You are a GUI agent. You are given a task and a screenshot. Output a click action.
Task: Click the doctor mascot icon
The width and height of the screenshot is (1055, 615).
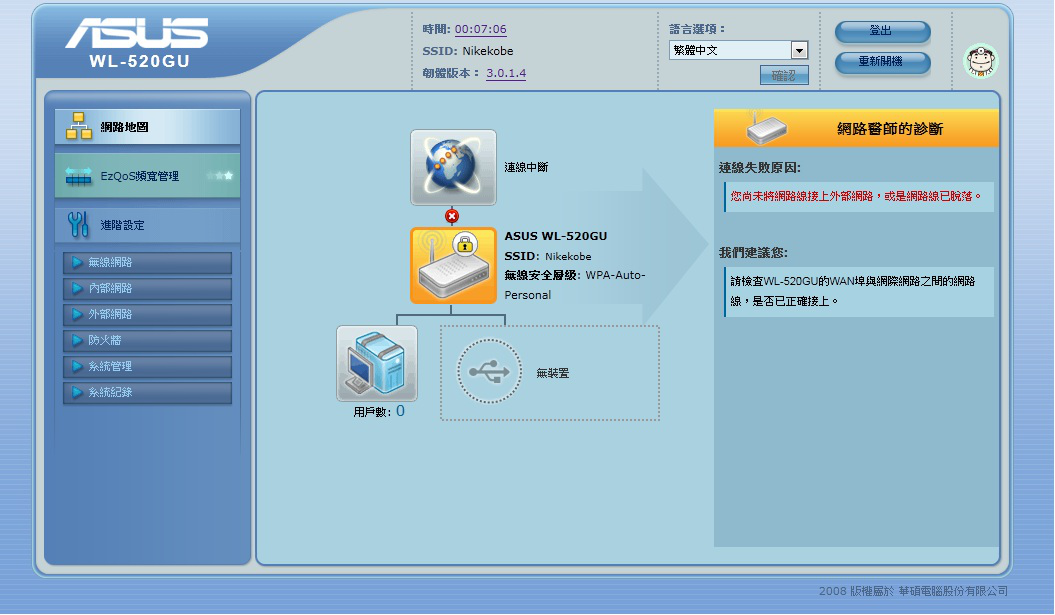[x=981, y=61]
